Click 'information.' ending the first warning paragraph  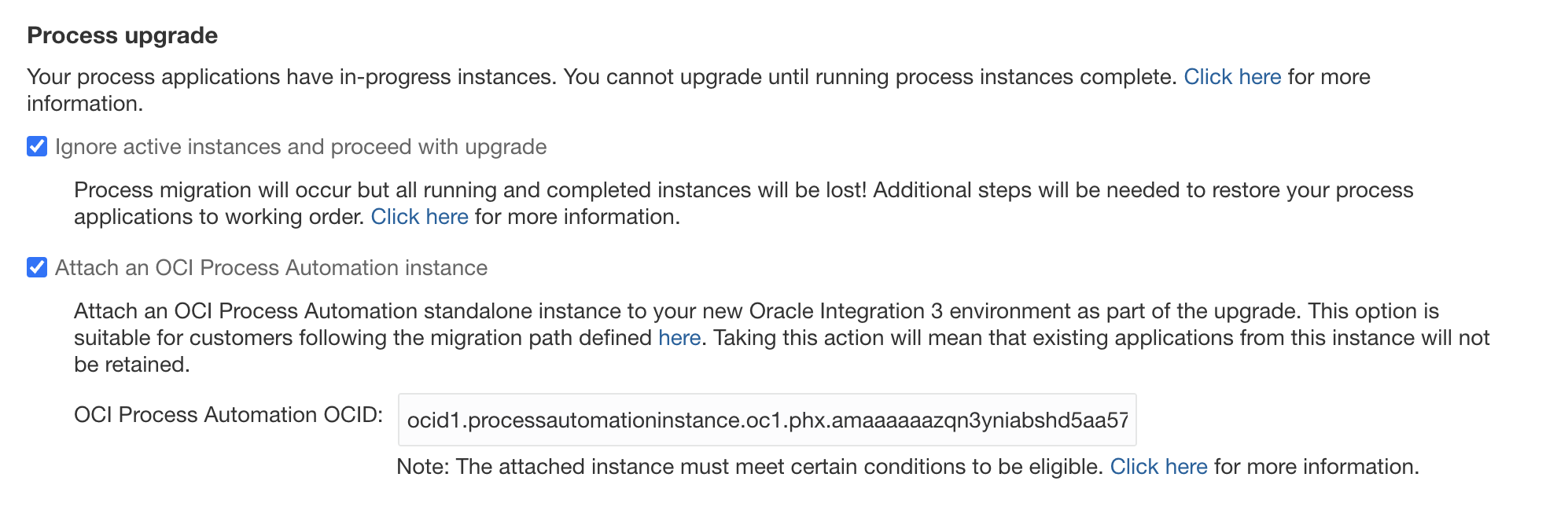pos(84,104)
